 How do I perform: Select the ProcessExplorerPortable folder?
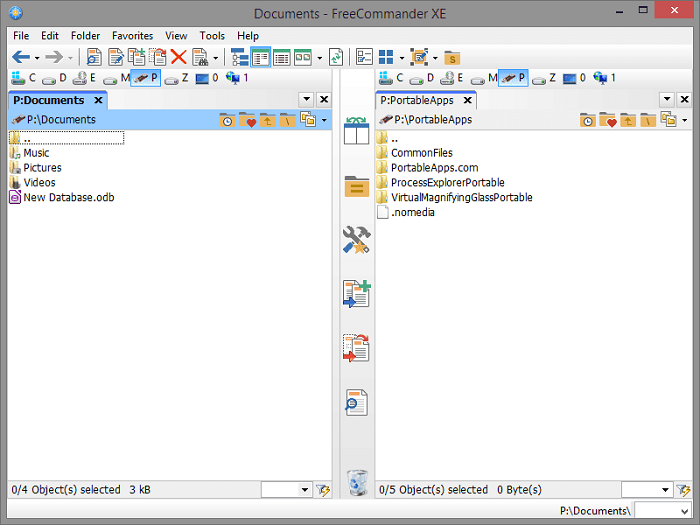[x=441, y=183]
